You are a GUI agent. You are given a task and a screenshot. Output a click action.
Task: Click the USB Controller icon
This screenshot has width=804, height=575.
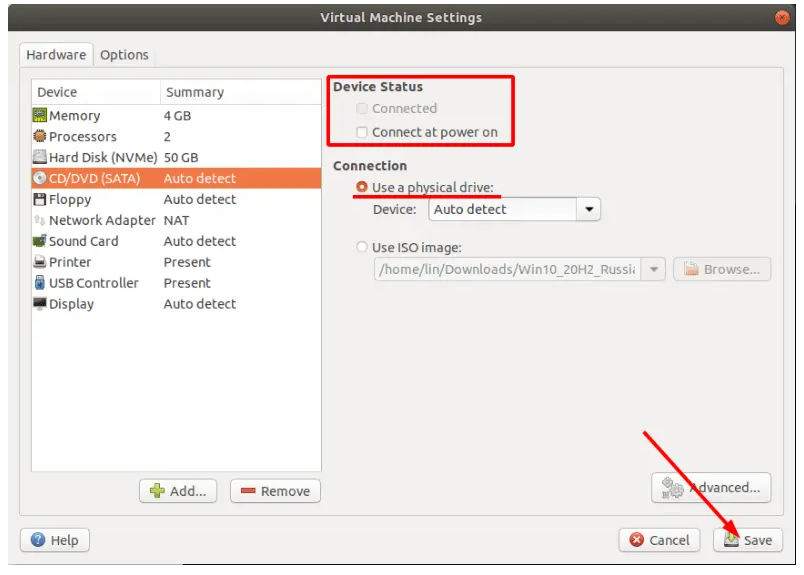point(39,283)
